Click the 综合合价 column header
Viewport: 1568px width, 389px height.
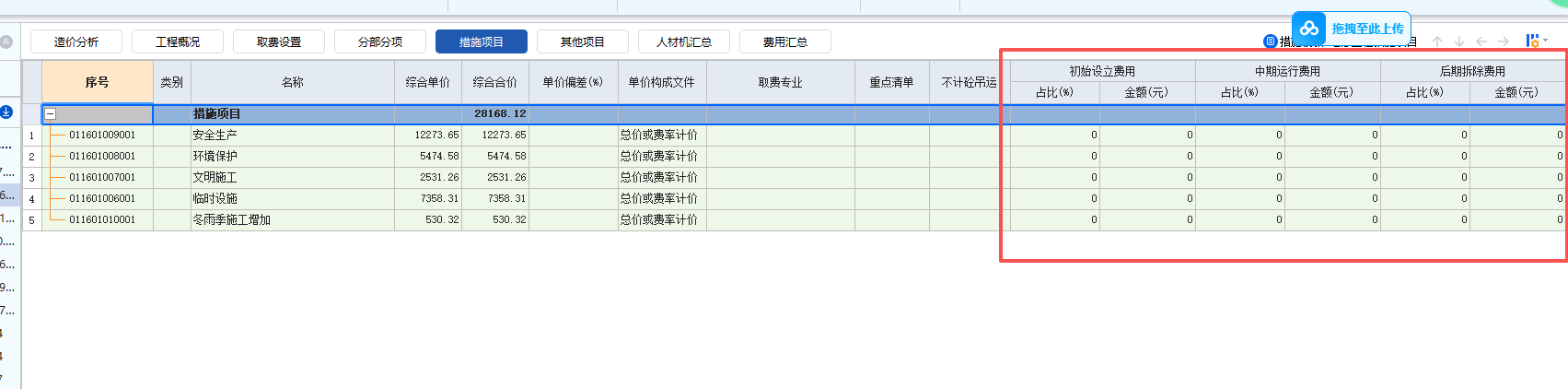point(495,82)
